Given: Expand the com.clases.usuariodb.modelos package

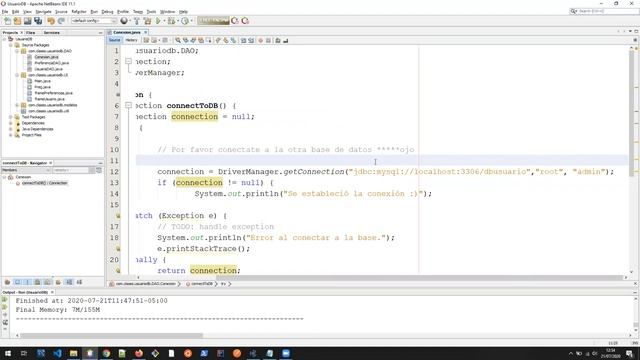Looking at the screenshot, I should pos(17,105).
